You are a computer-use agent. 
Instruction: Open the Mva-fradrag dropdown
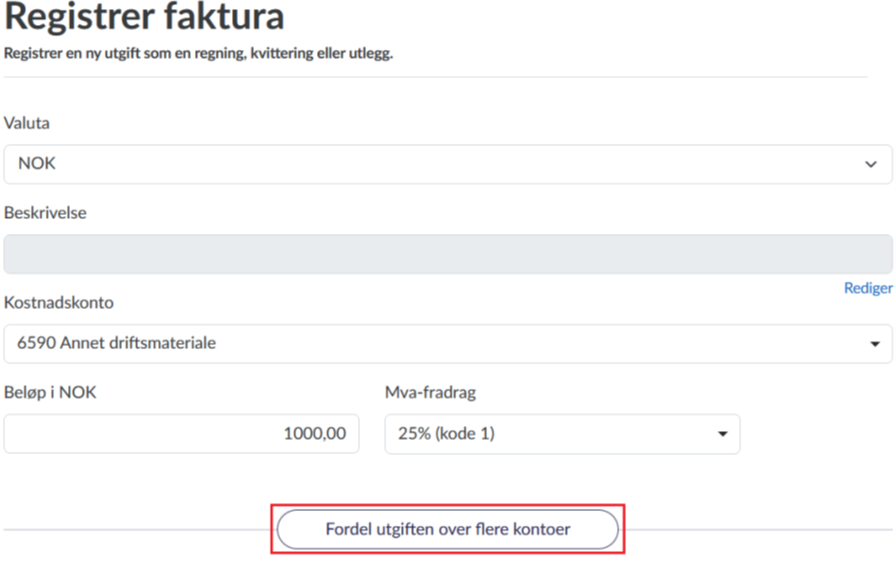click(562, 434)
